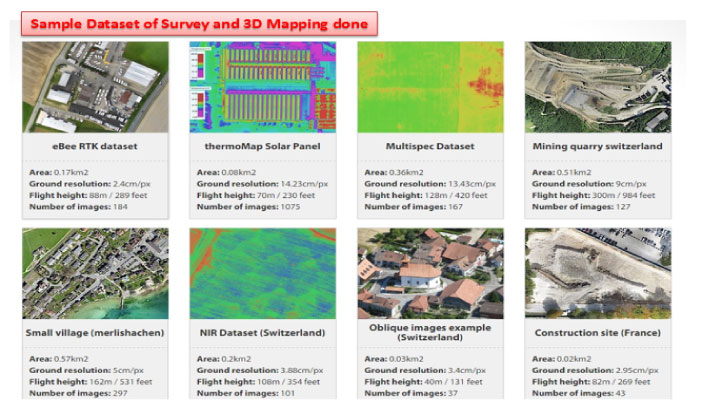Open the Multispec Dataset thumbnail image
The image size is (702, 415).
click(x=430, y=87)
